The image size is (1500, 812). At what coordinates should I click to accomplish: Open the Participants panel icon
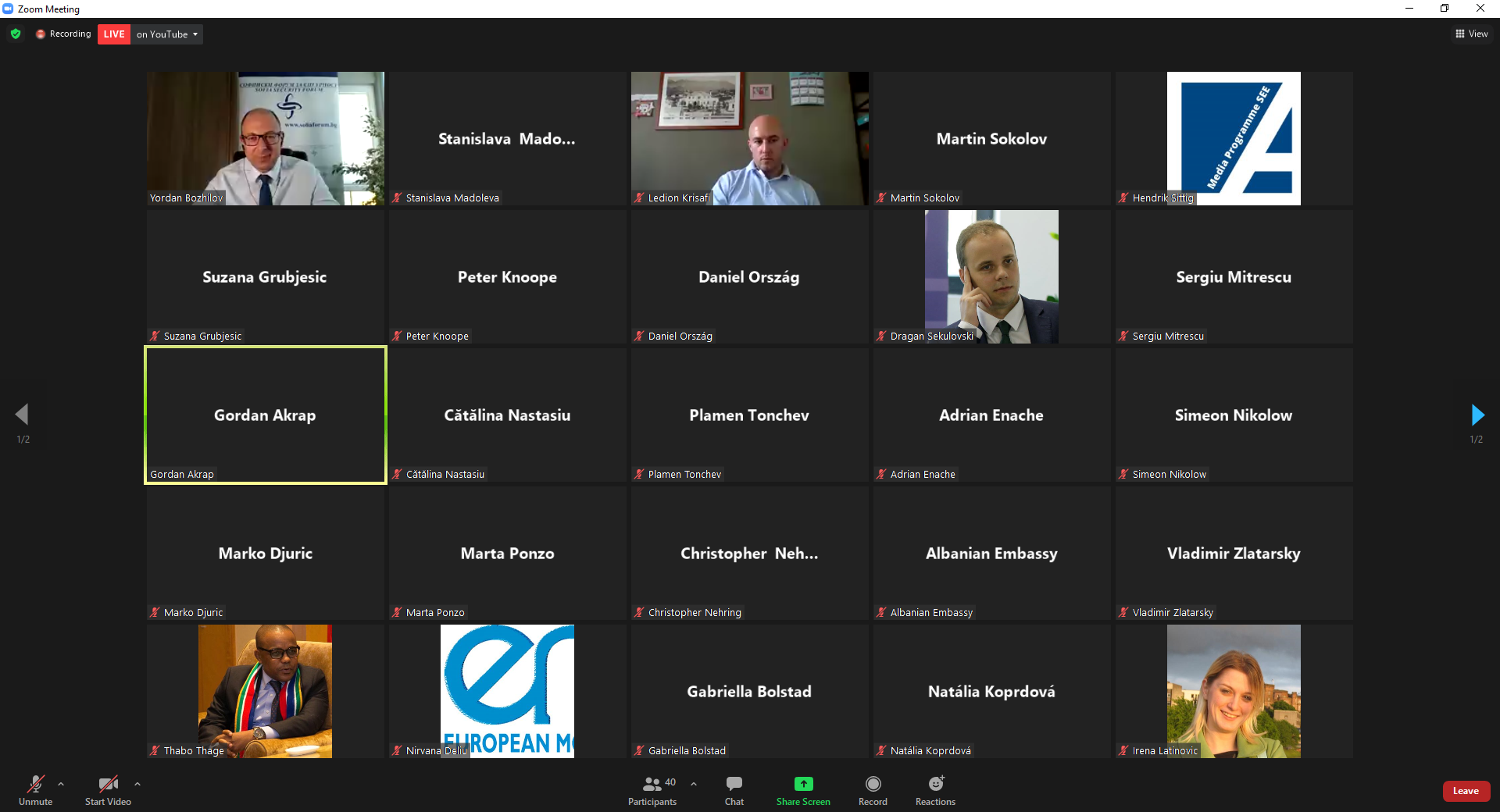point(652,784)
